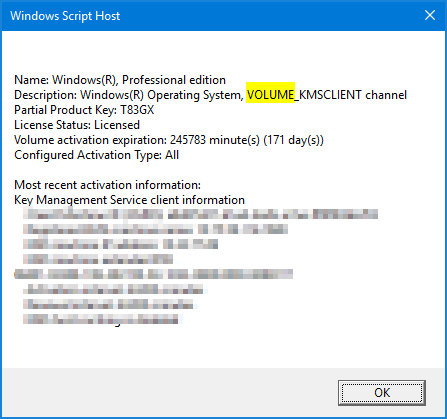Click the Configured Activation Type: All line

point(97,155)
